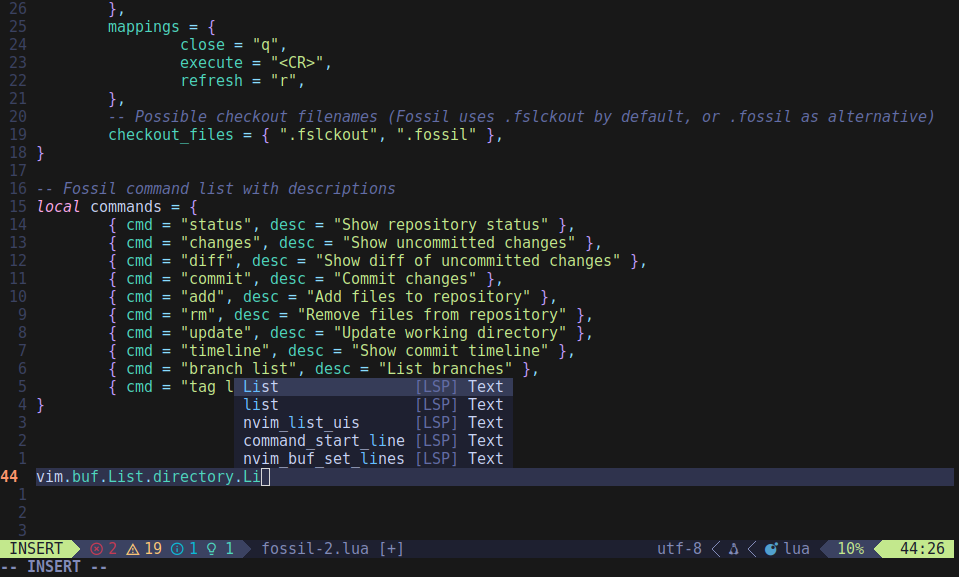
Task: Click the Linux penguin file format icon
Action: pos(733,549)
